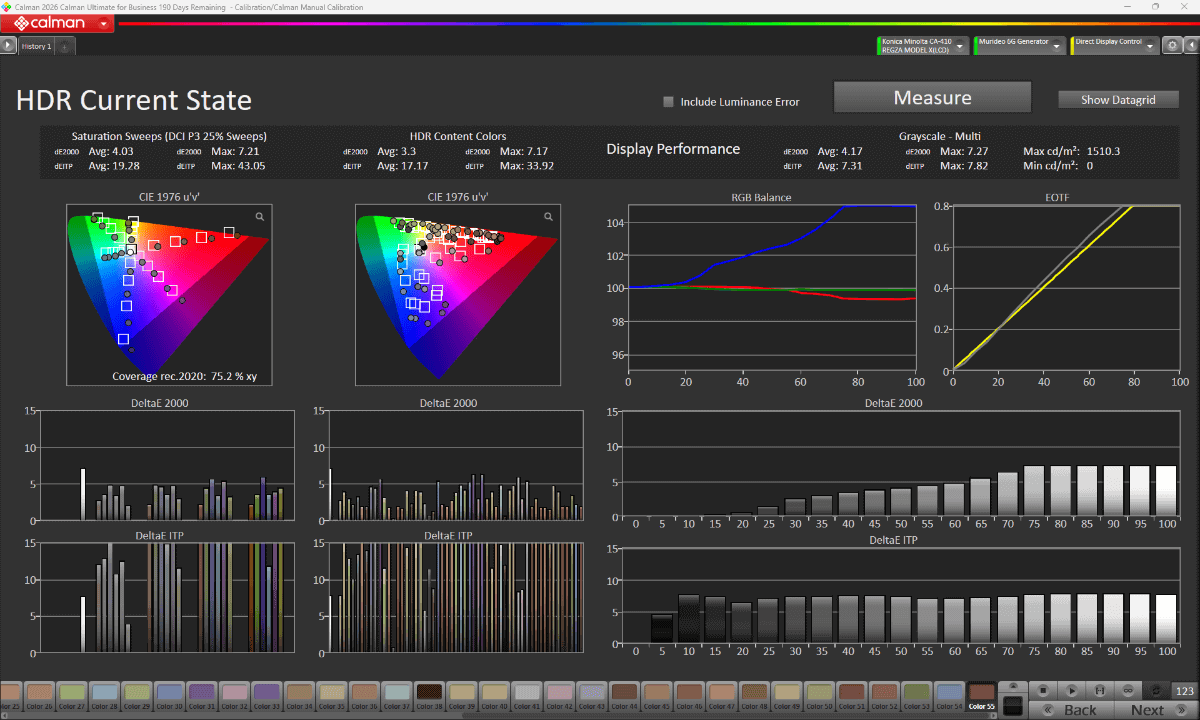Click the Back navigation button
Image resolution: width=1200 pixels, height=720 pixels.
(1073, 710)
